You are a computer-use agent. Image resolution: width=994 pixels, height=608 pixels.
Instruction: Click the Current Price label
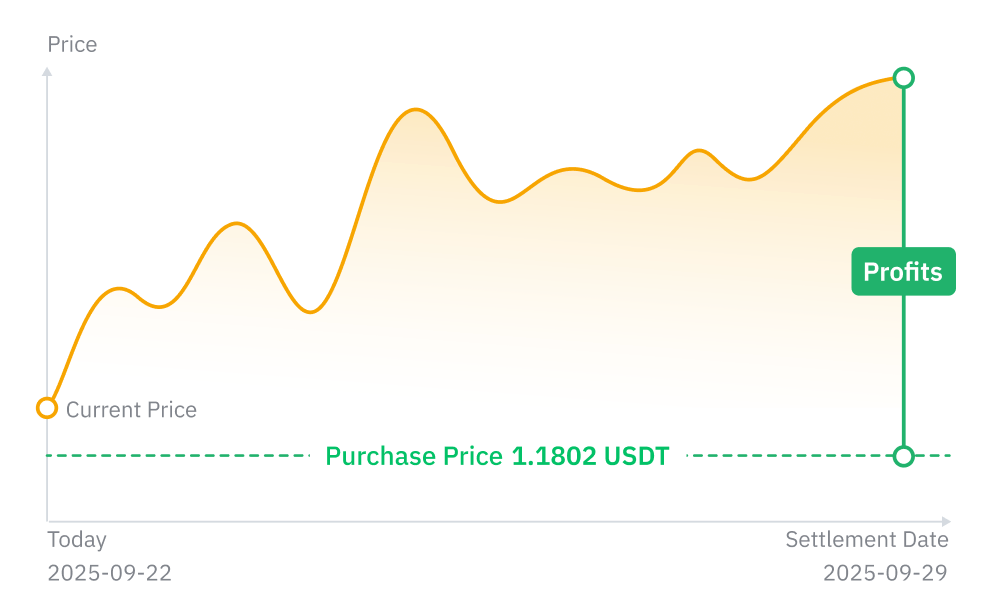point(131,410)
